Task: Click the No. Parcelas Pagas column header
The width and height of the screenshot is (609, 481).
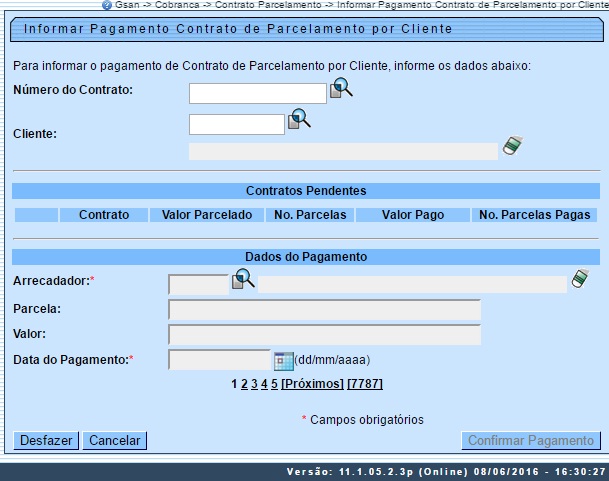Action: coord(534,215)
